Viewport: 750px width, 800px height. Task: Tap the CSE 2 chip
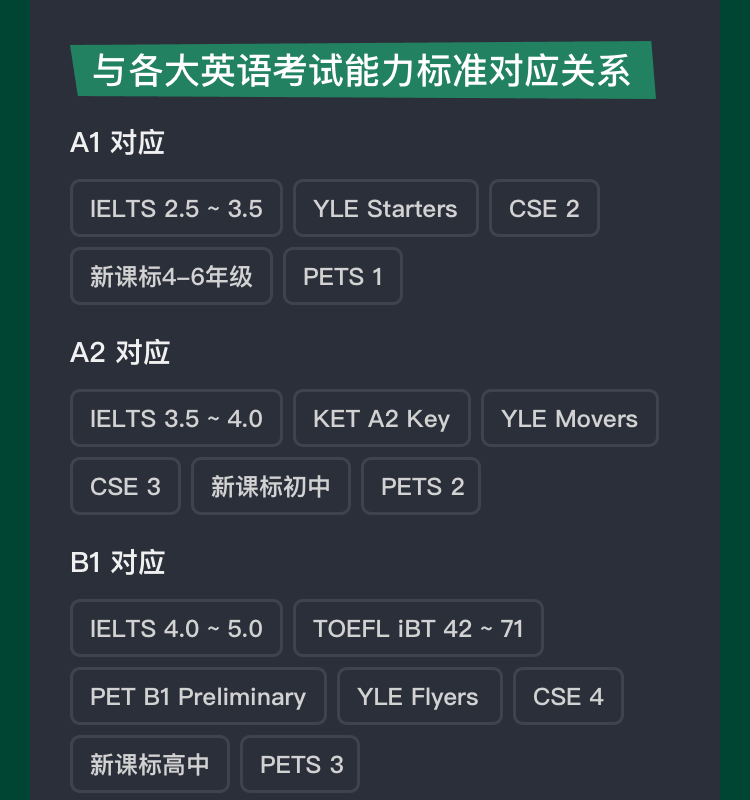[x=544, y=208]
